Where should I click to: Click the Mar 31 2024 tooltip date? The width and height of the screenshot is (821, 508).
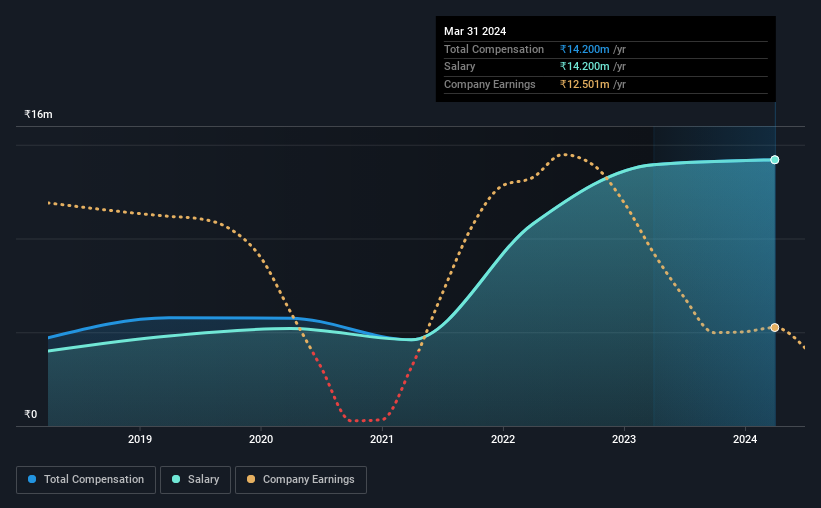click(x=475, y=31)
